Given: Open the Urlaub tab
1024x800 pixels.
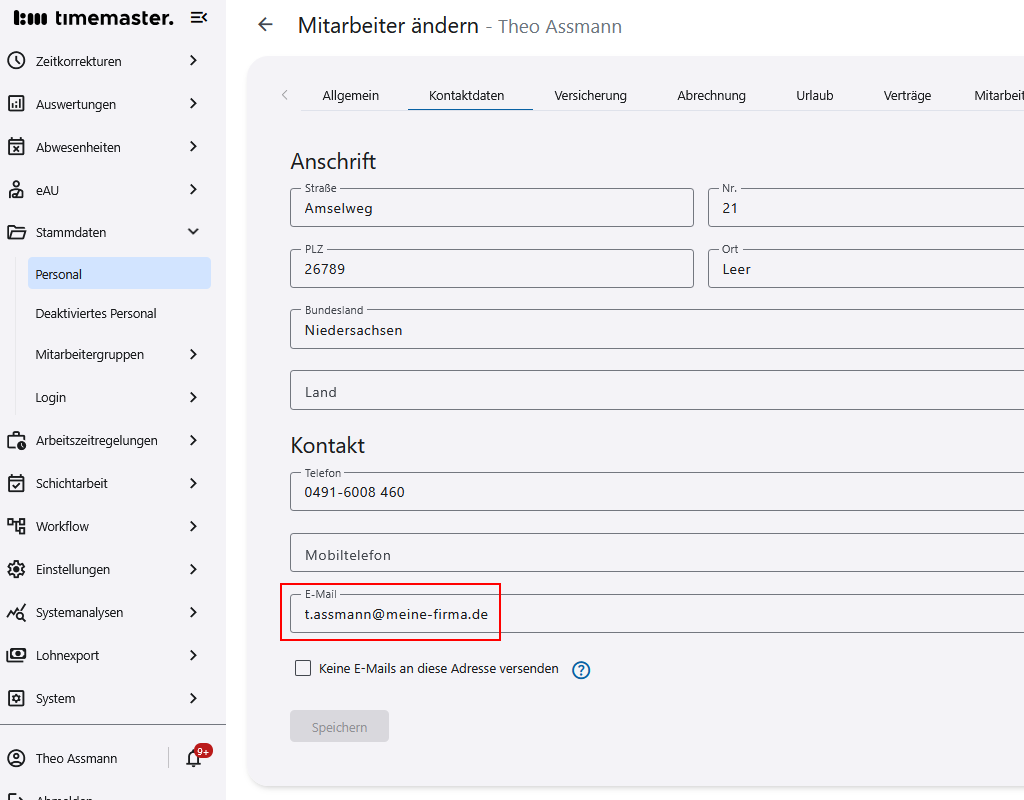Looking at the screenshot, I should click(x=814, y=96).
